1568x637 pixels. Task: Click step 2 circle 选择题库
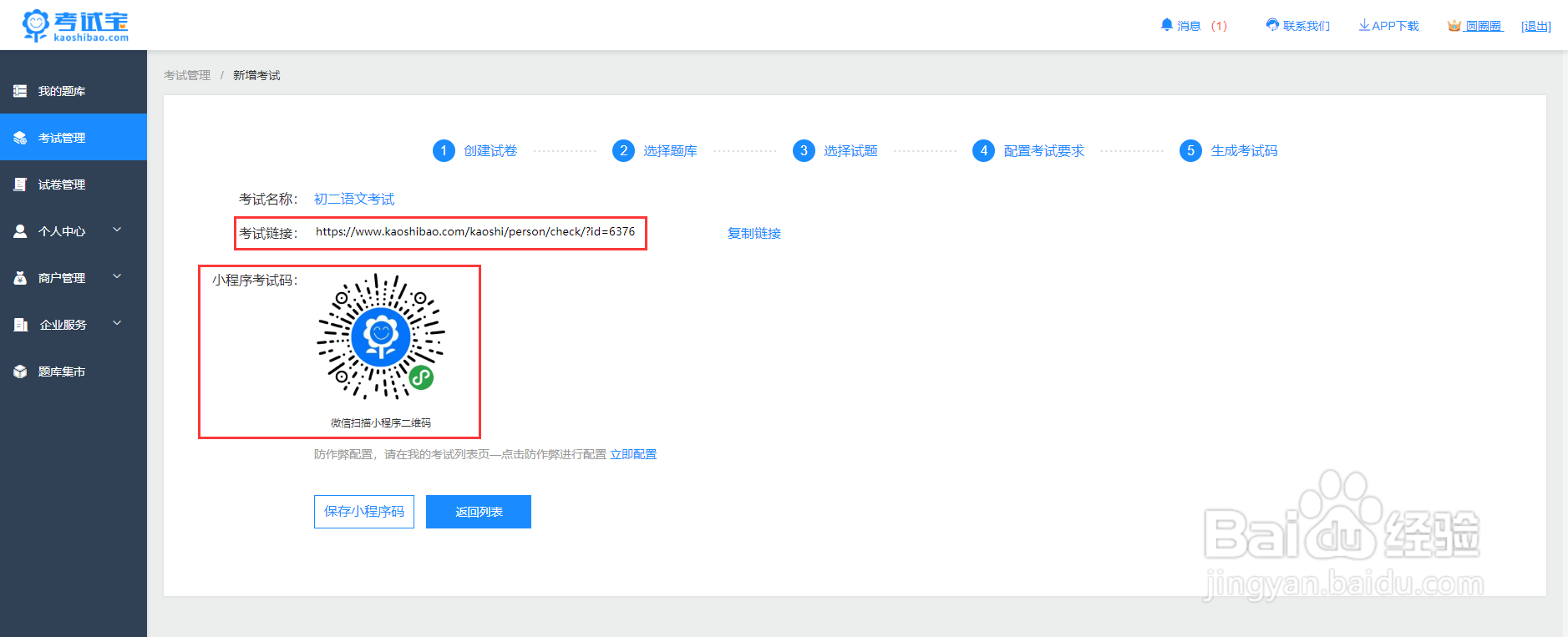click(x=623, y=150)
